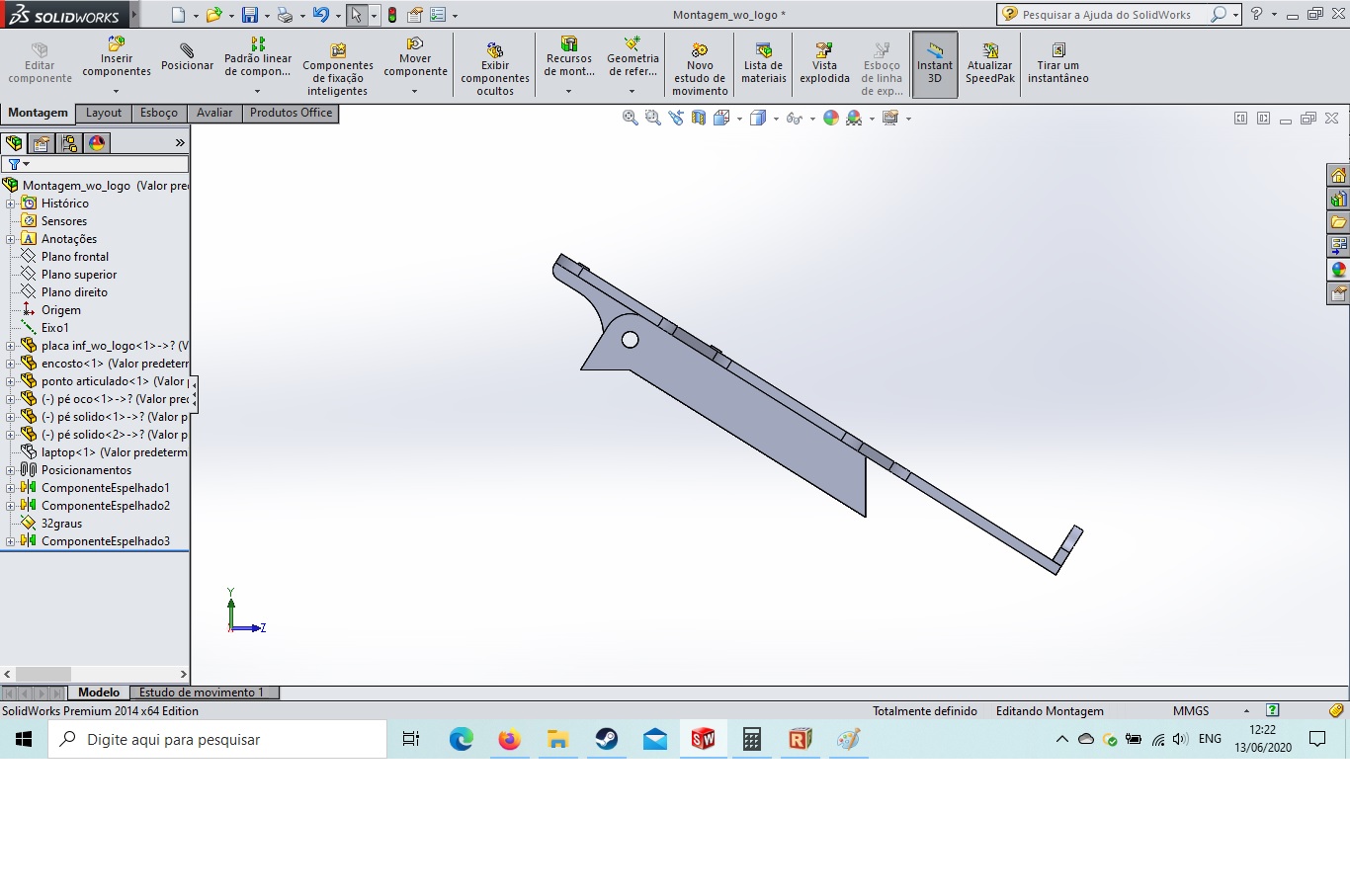Expand the Posicionamentos folder

pyautogui.click(x=10, y=470)
